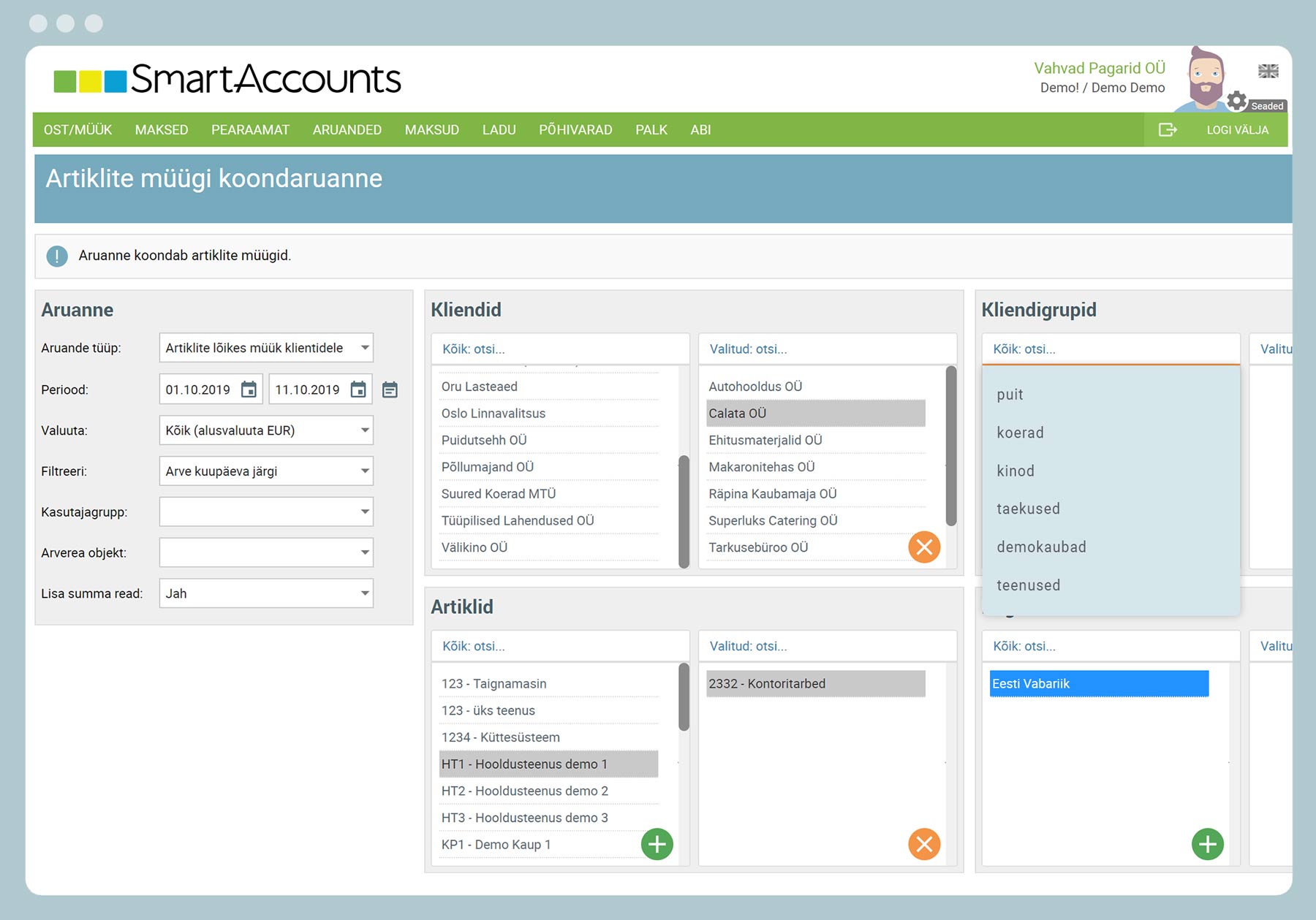1316x920 pixels.
Task: Add Eesti Vabariik with green plus
Action: click(1207, 844)
